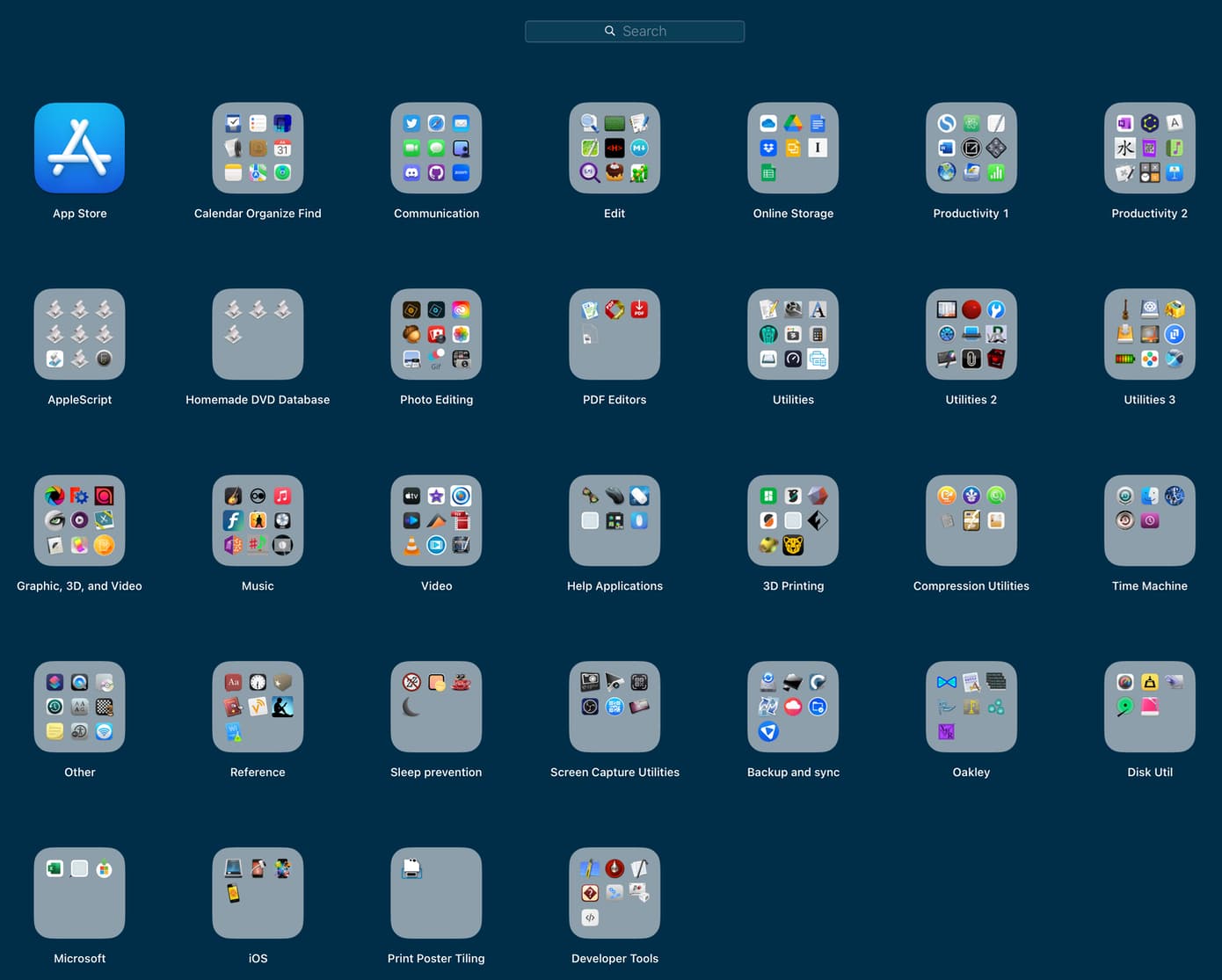Open the Photo Editing folder
The image size is (1222, 980).
click(436, 334)
